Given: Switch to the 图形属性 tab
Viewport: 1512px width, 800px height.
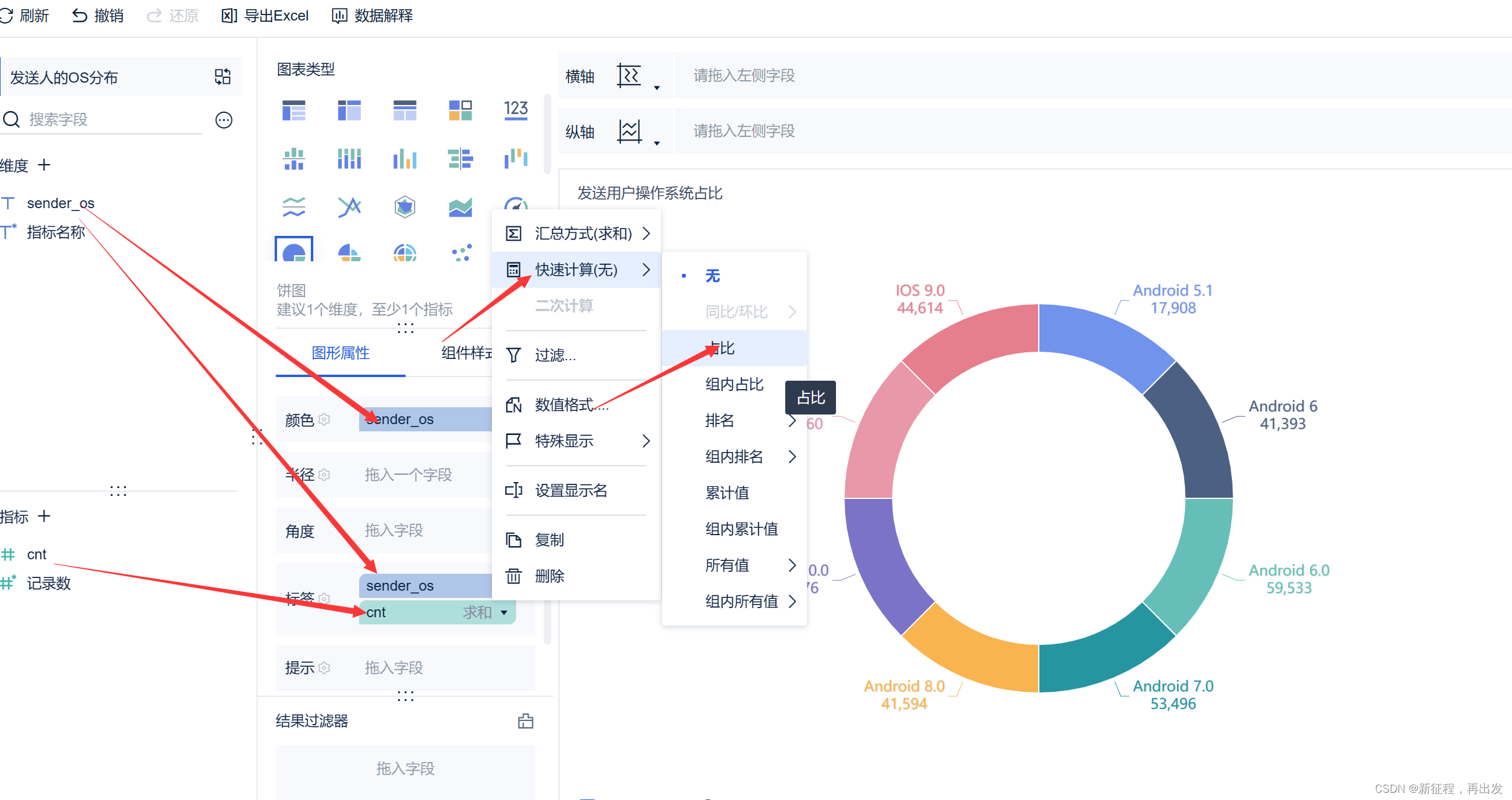Looking at the screenshot, I should point(340,353).
